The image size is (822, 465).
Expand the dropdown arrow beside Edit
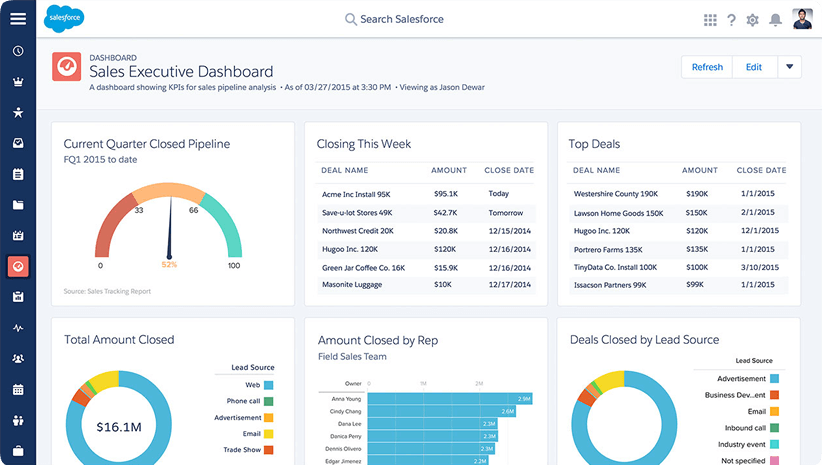[789, 67]
